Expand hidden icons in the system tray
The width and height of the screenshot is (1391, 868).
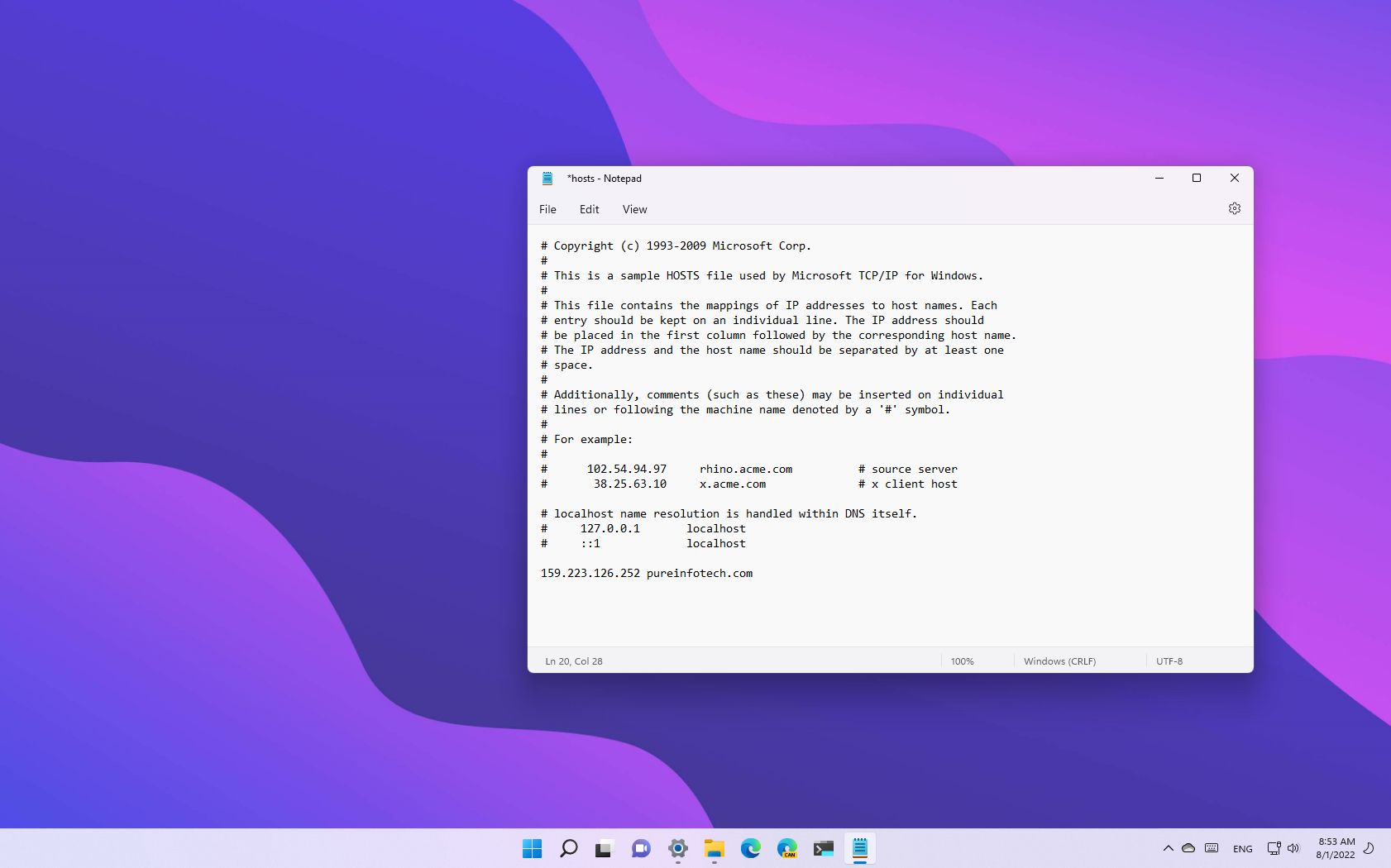point(1167,848)
